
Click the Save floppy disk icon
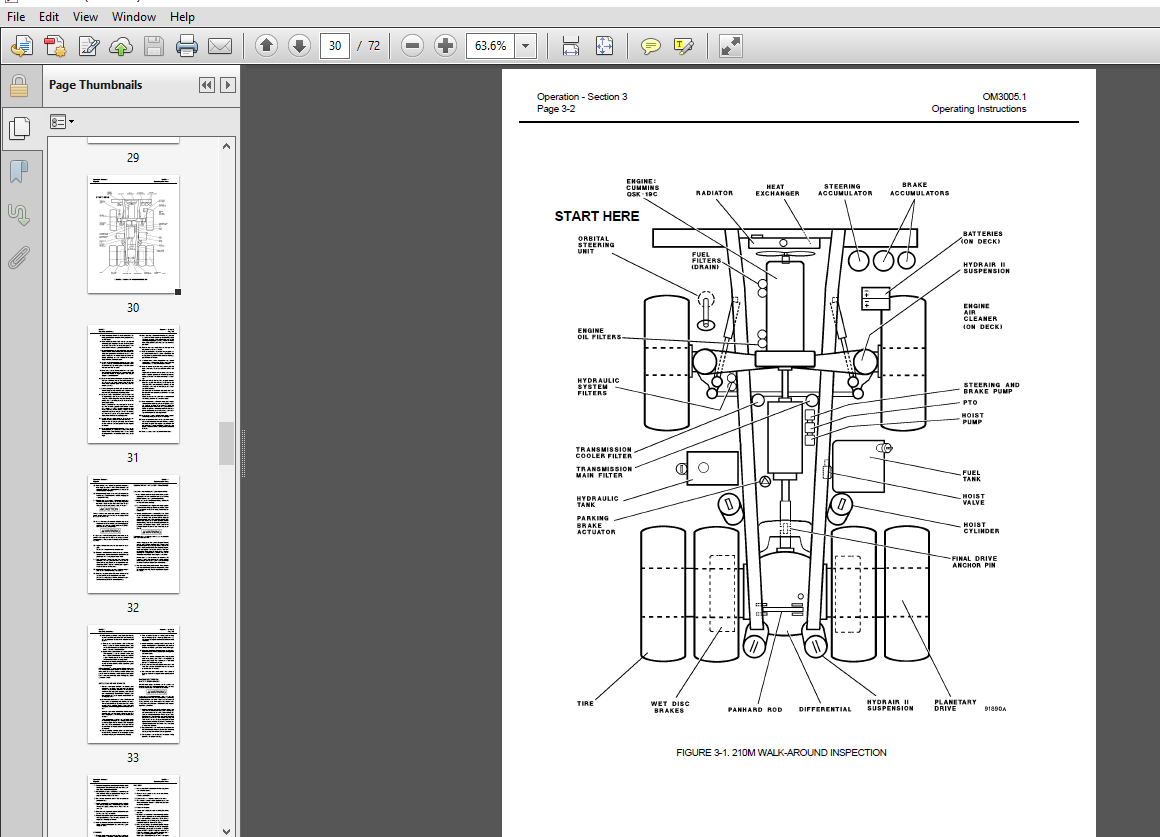tap(154, 46)
